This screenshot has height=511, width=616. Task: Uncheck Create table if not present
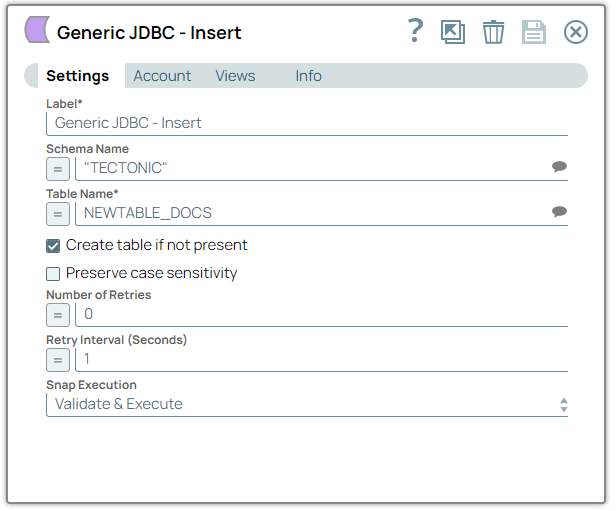pyautogui.click(x=53, y=246)
